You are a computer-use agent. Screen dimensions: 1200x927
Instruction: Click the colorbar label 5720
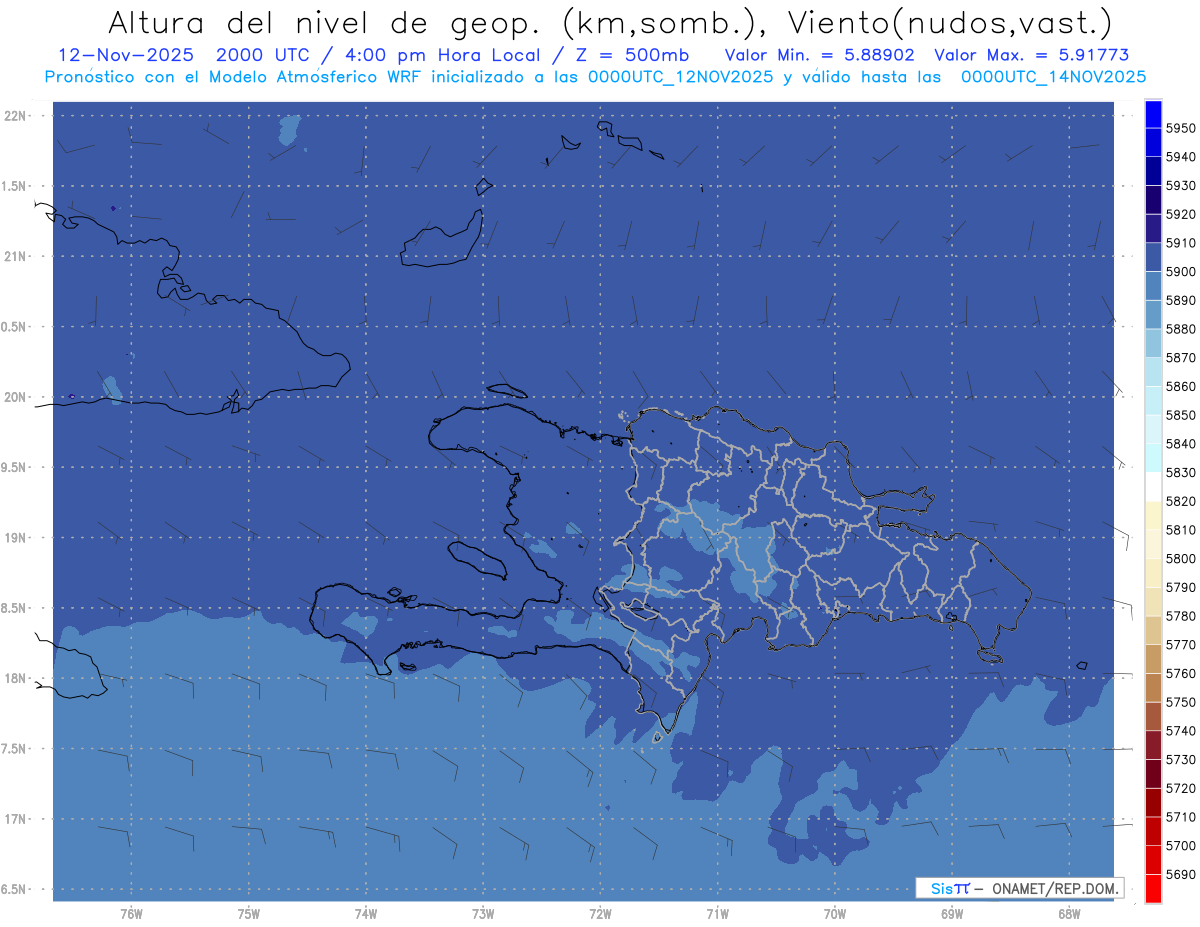(1180, 788)
